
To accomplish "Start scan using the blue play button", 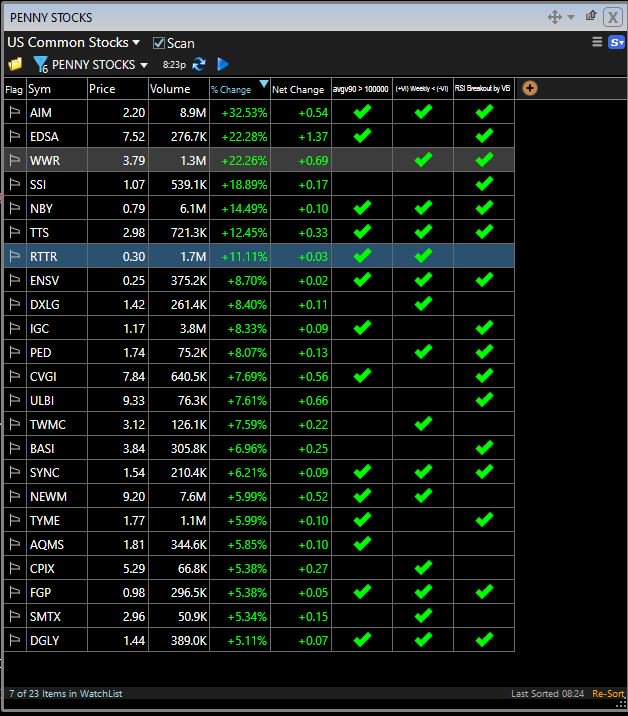I will click(223, 64).
